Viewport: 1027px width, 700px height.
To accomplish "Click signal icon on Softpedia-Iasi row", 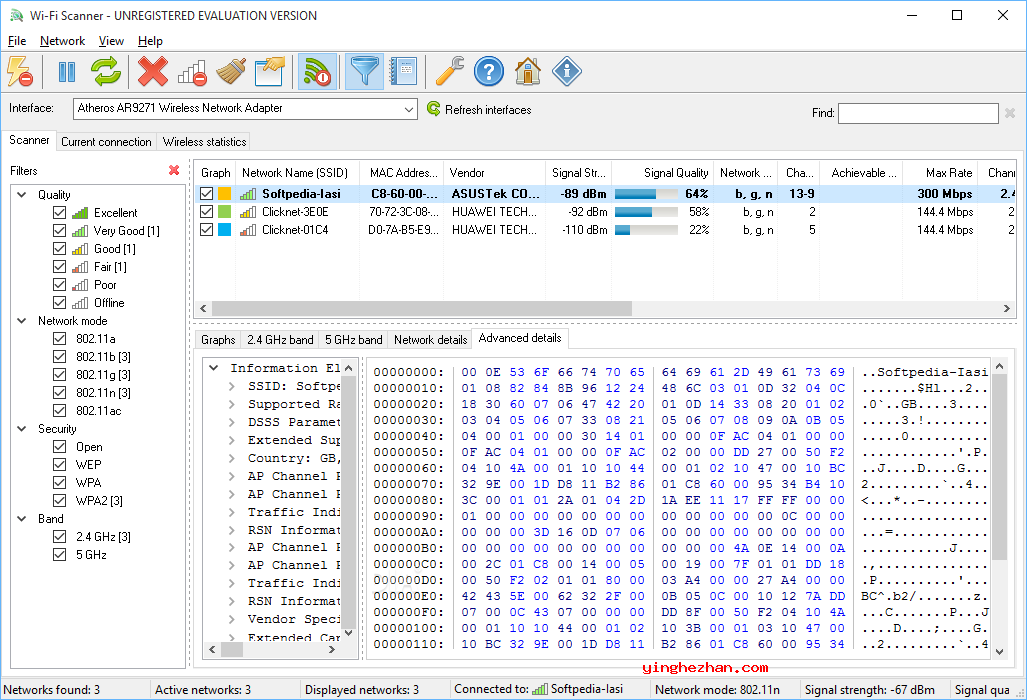I will (x=248, y=194).
